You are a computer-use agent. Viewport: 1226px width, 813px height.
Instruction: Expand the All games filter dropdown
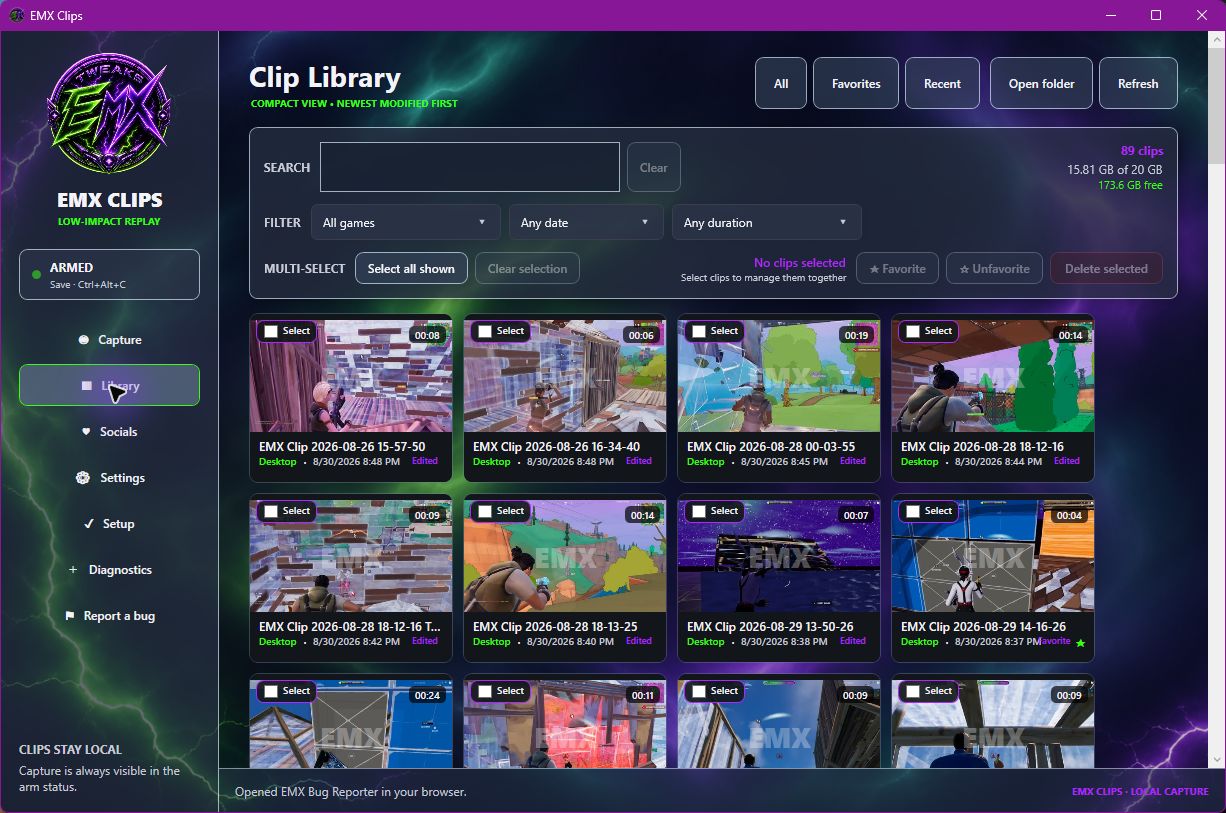(406, 222)
